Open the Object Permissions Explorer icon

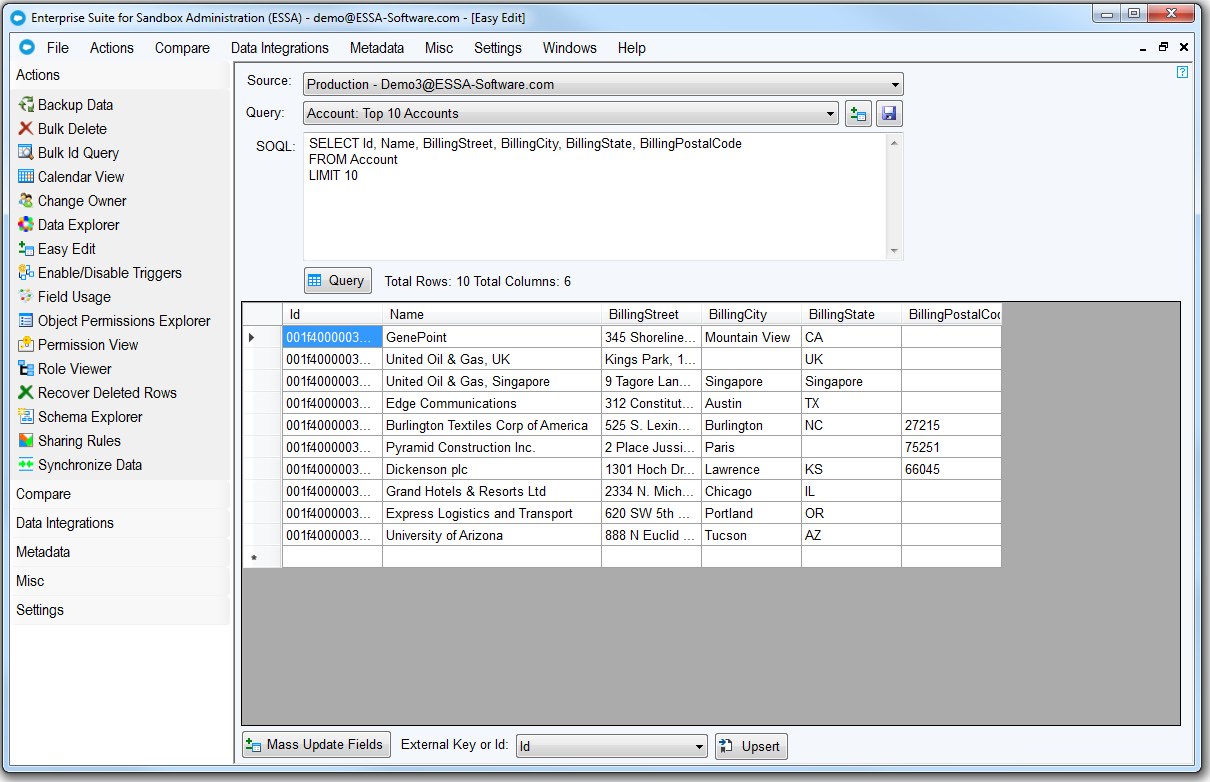(x=26, y=321)
